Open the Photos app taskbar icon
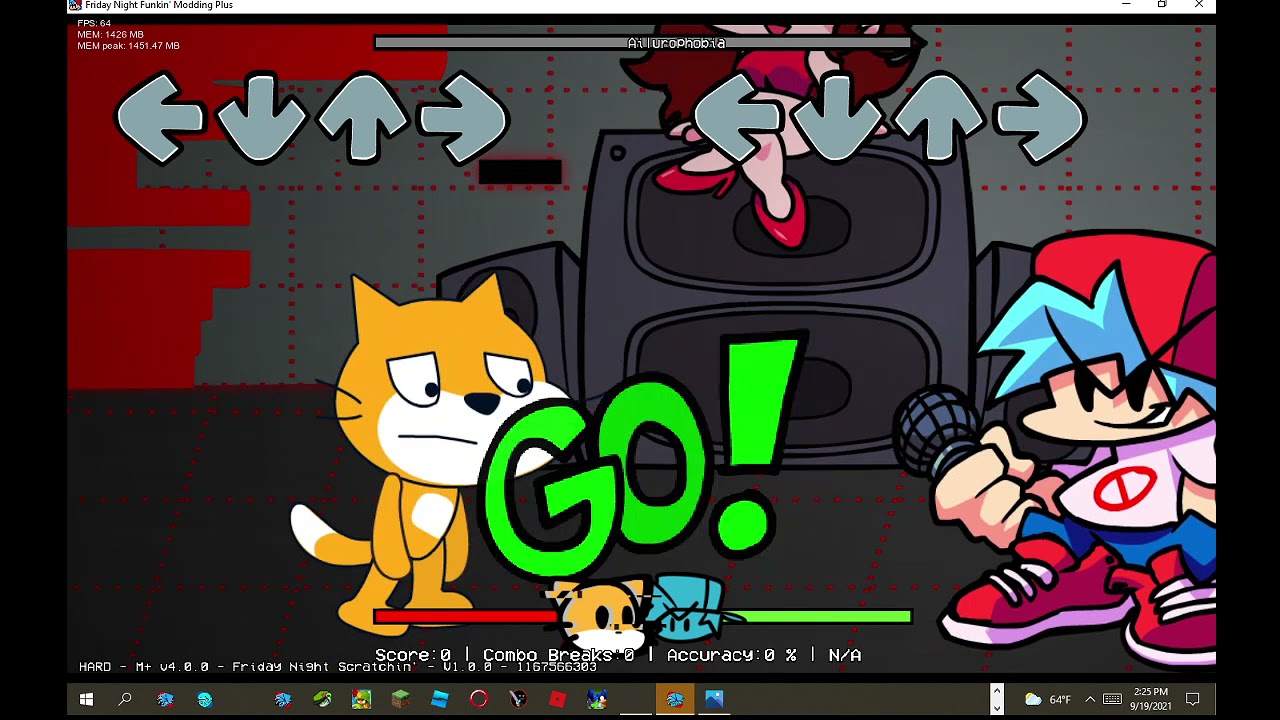 (x=714, y=699)
